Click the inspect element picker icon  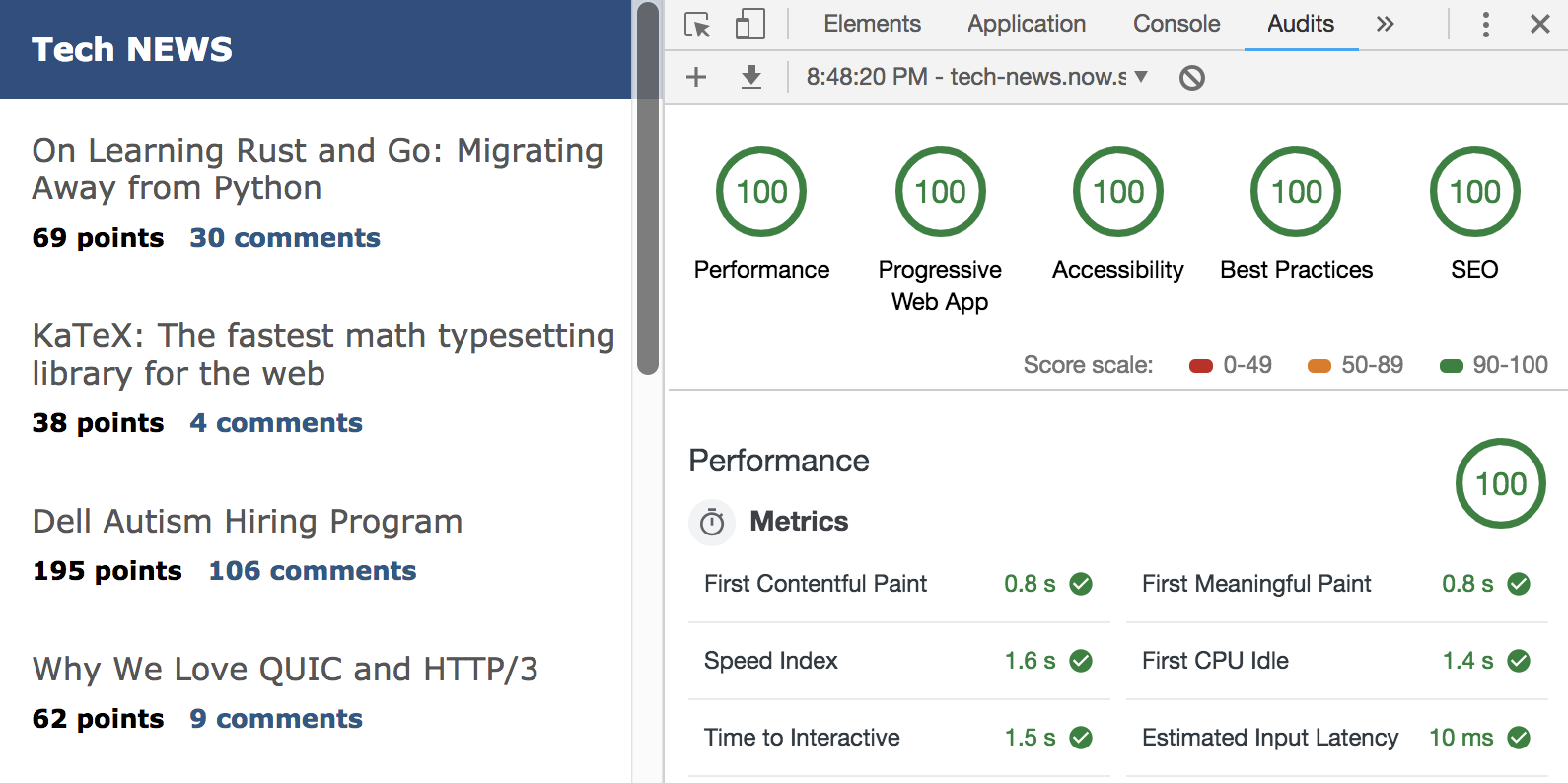tap(697, 25)
